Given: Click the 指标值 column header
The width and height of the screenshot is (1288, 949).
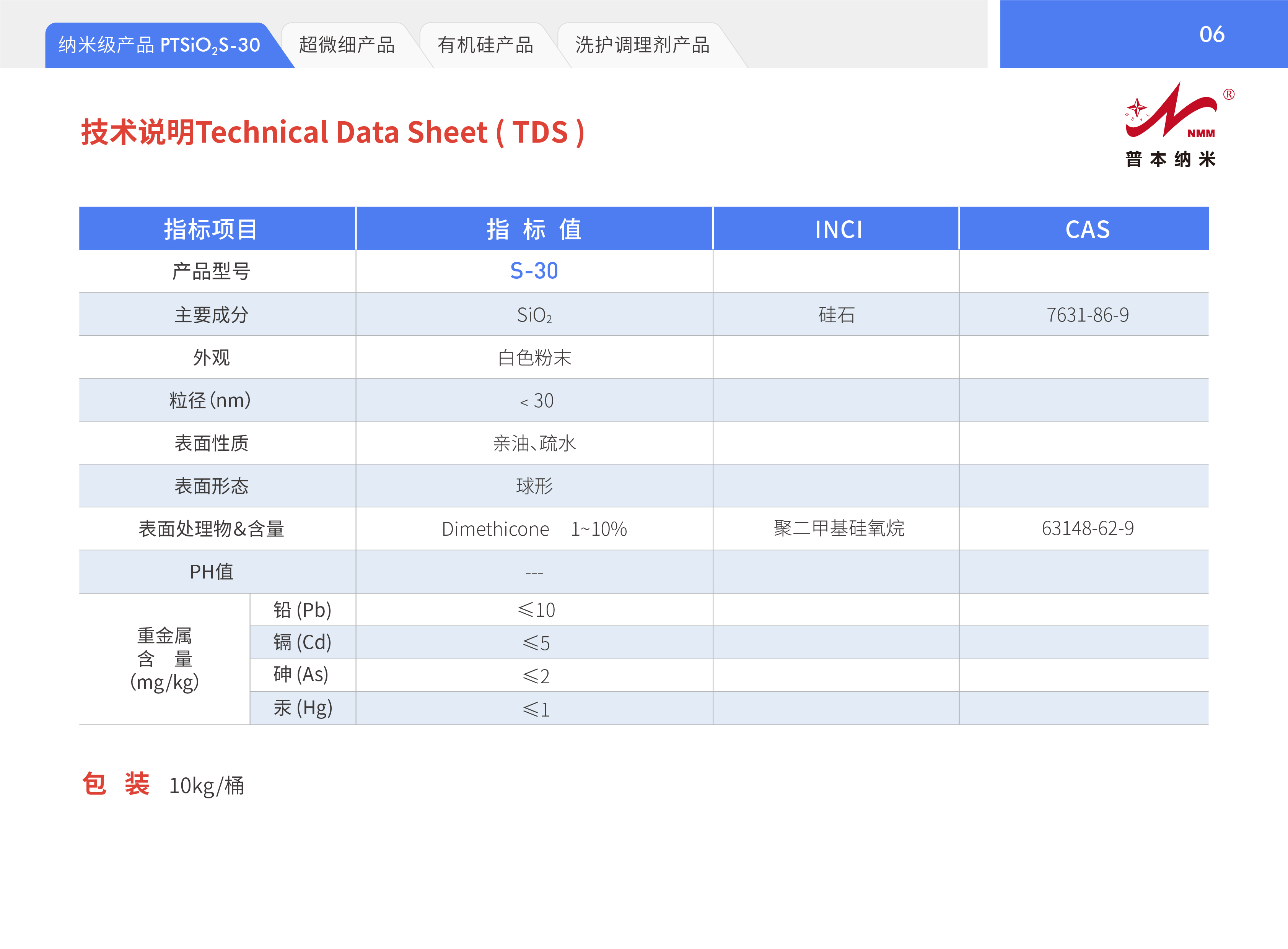Looking at the screenshot, I should pos(534,229).
